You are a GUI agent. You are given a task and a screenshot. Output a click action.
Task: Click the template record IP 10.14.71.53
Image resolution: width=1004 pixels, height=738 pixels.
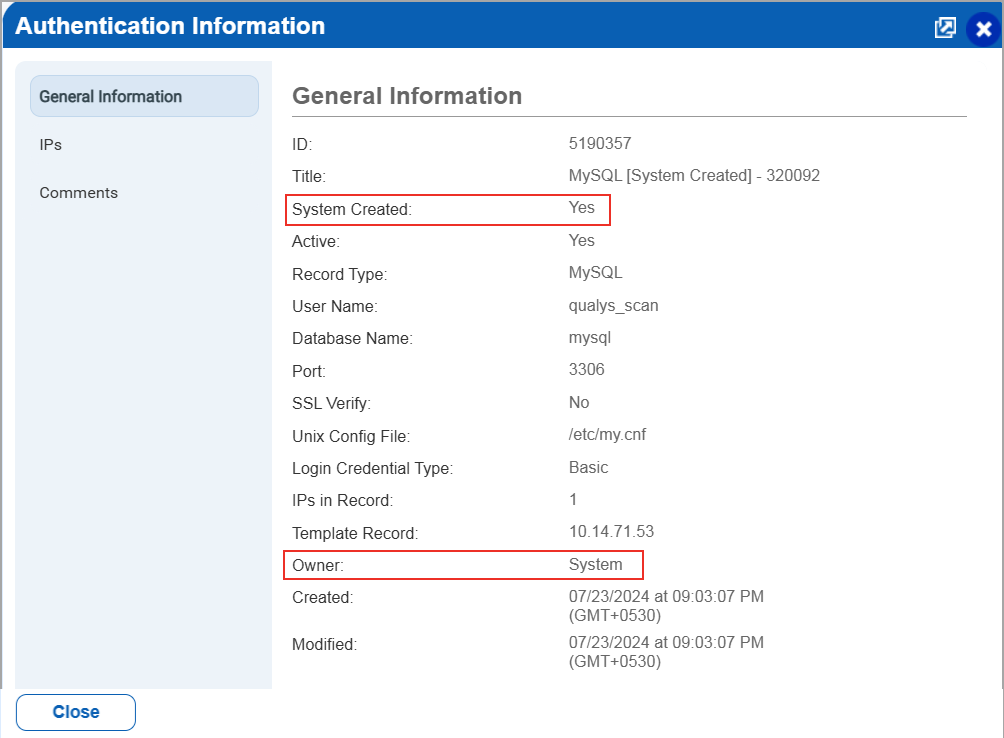point(611,532)
